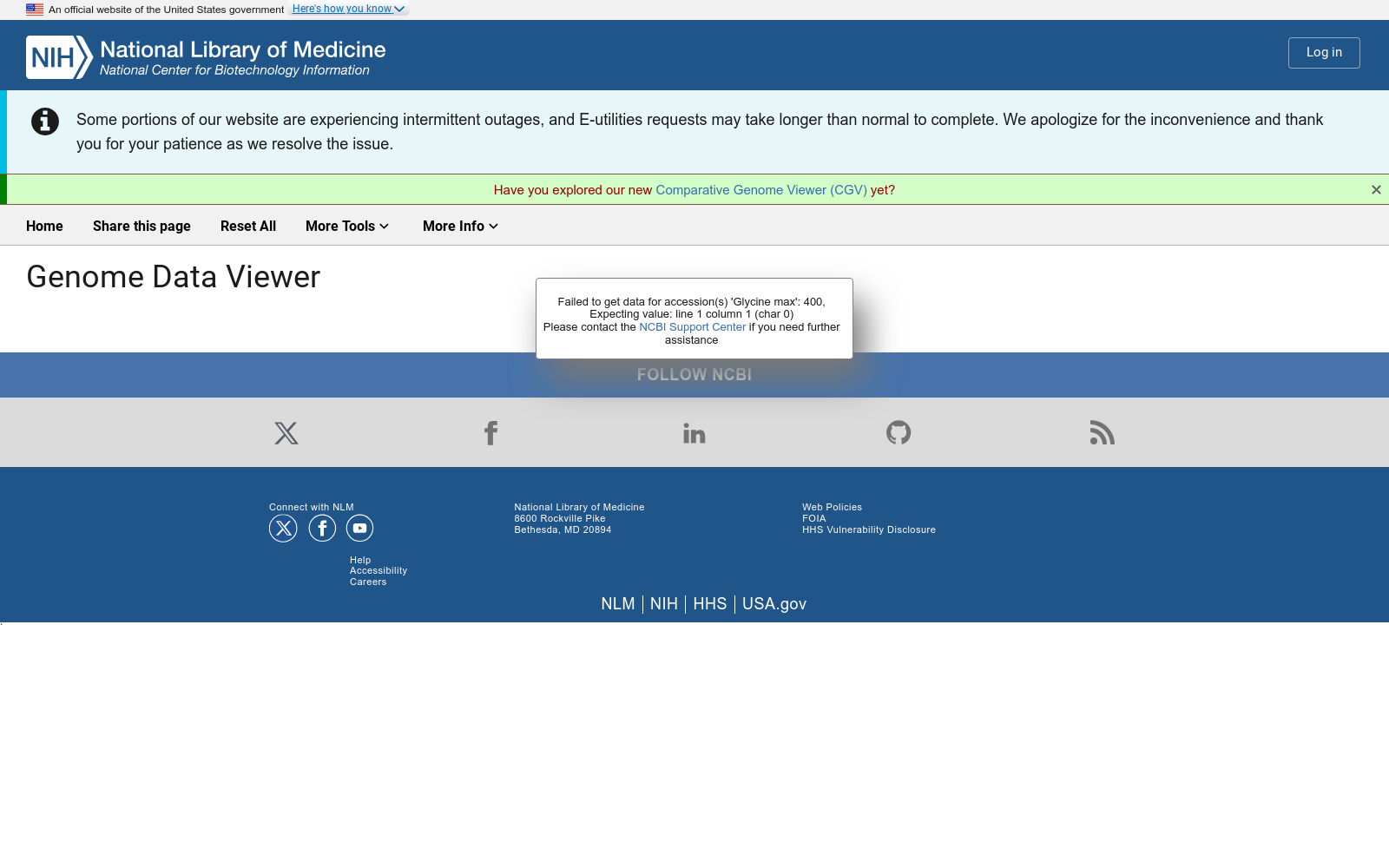Dismiss the CGV banner with X
The image size is (1389, 868).
point(1376,189)
